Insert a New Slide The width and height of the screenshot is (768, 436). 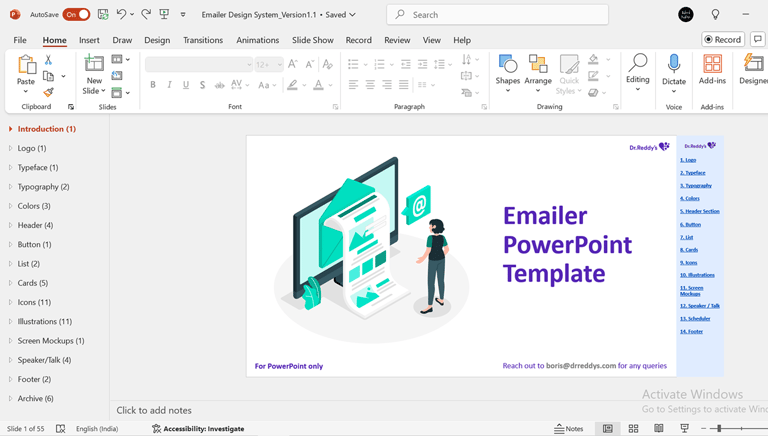click(94, 74)
